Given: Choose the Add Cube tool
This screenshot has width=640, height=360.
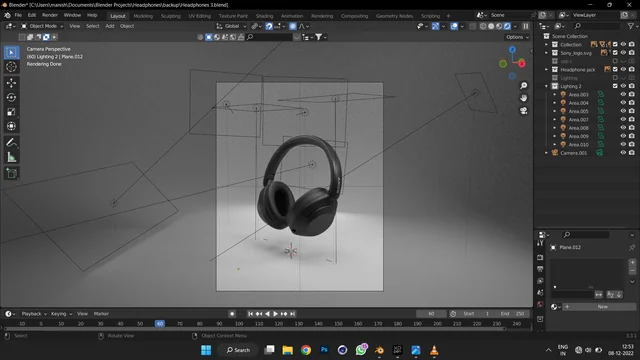Looking at the screenshot, I should [x=11, y=173].
